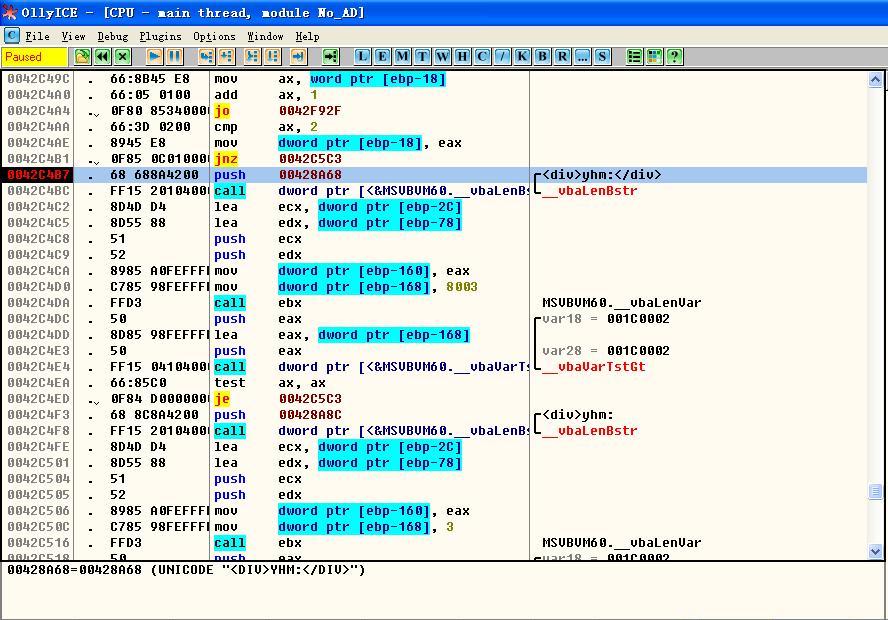888x620 pixels.
Task: Open the Help menu
Action: coord(308,36)
